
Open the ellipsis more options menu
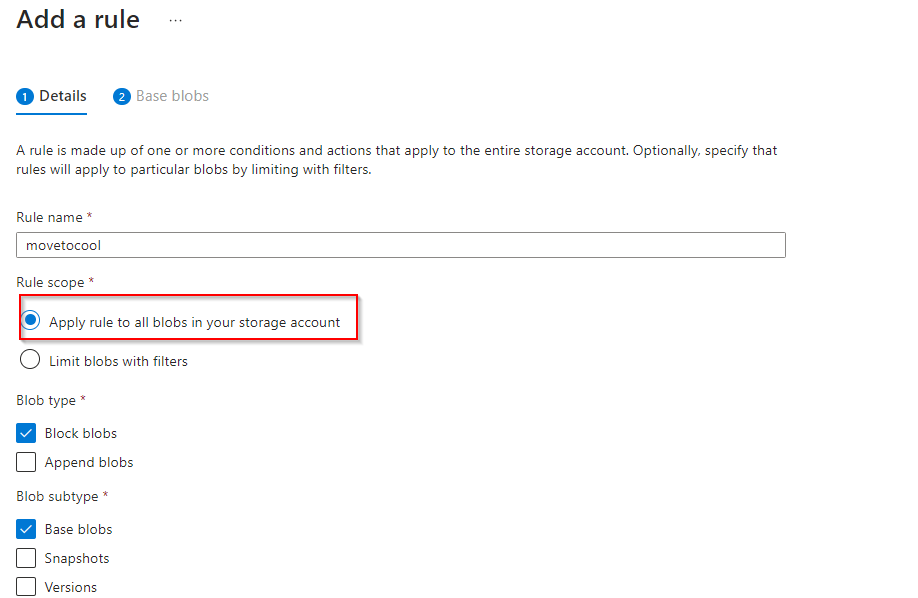176,20
